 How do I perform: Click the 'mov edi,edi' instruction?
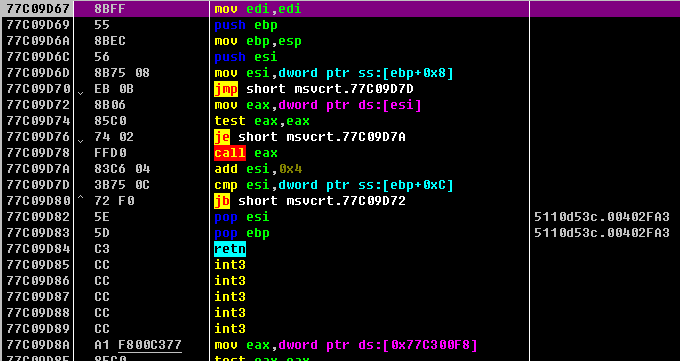258,9
